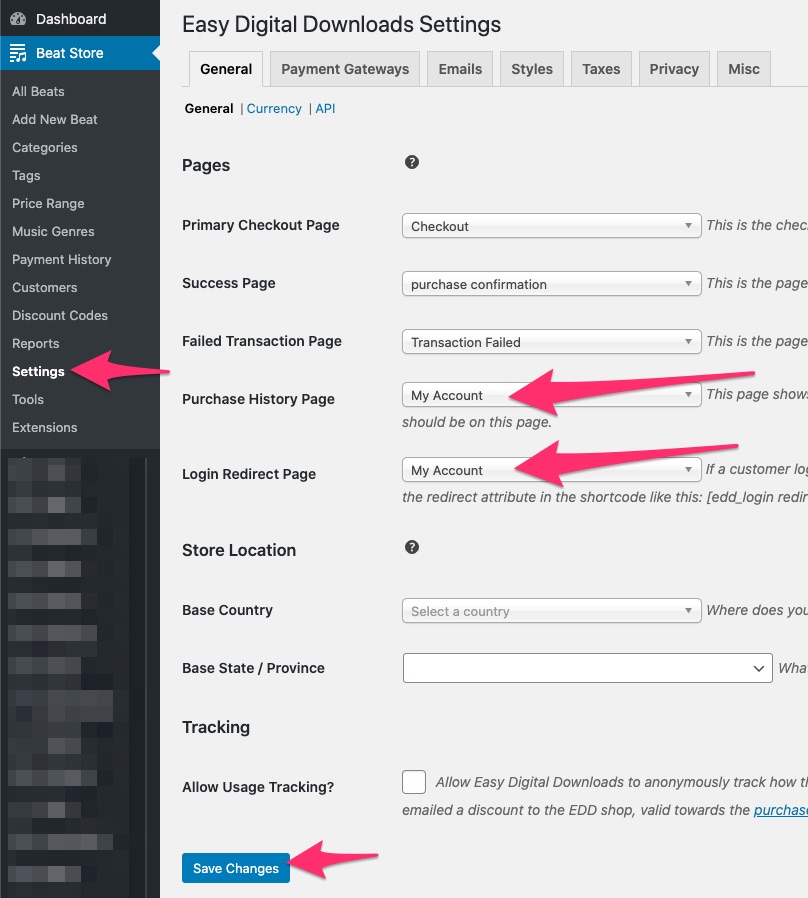Open the Failed Transaction Page dropdown
Image resolution: width=808 pixels, height=898 pixels.
click(x=551, y=341)
